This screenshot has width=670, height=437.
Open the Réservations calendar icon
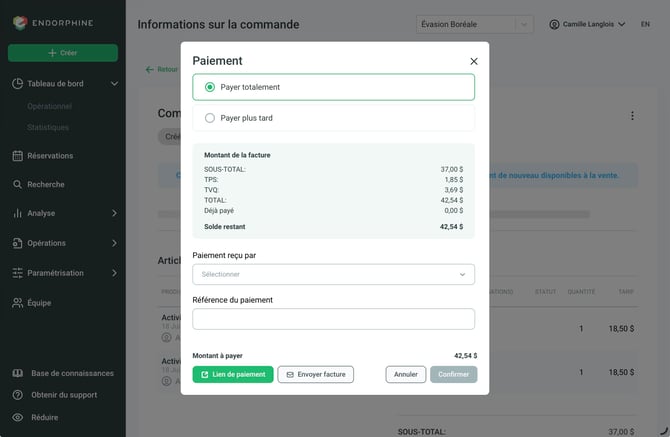coord(18,156)
